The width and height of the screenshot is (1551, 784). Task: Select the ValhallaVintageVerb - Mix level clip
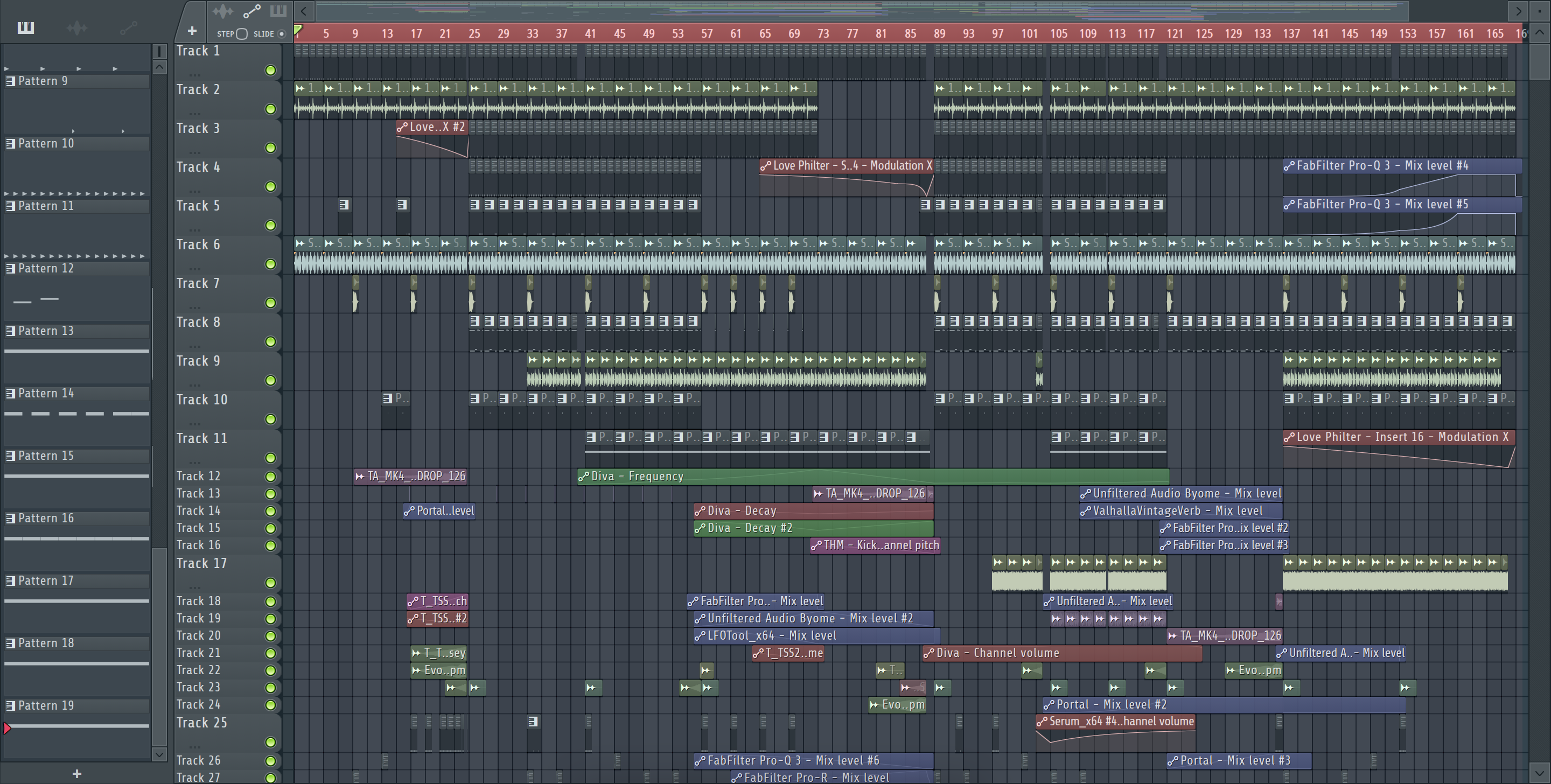click(1180, 510)
